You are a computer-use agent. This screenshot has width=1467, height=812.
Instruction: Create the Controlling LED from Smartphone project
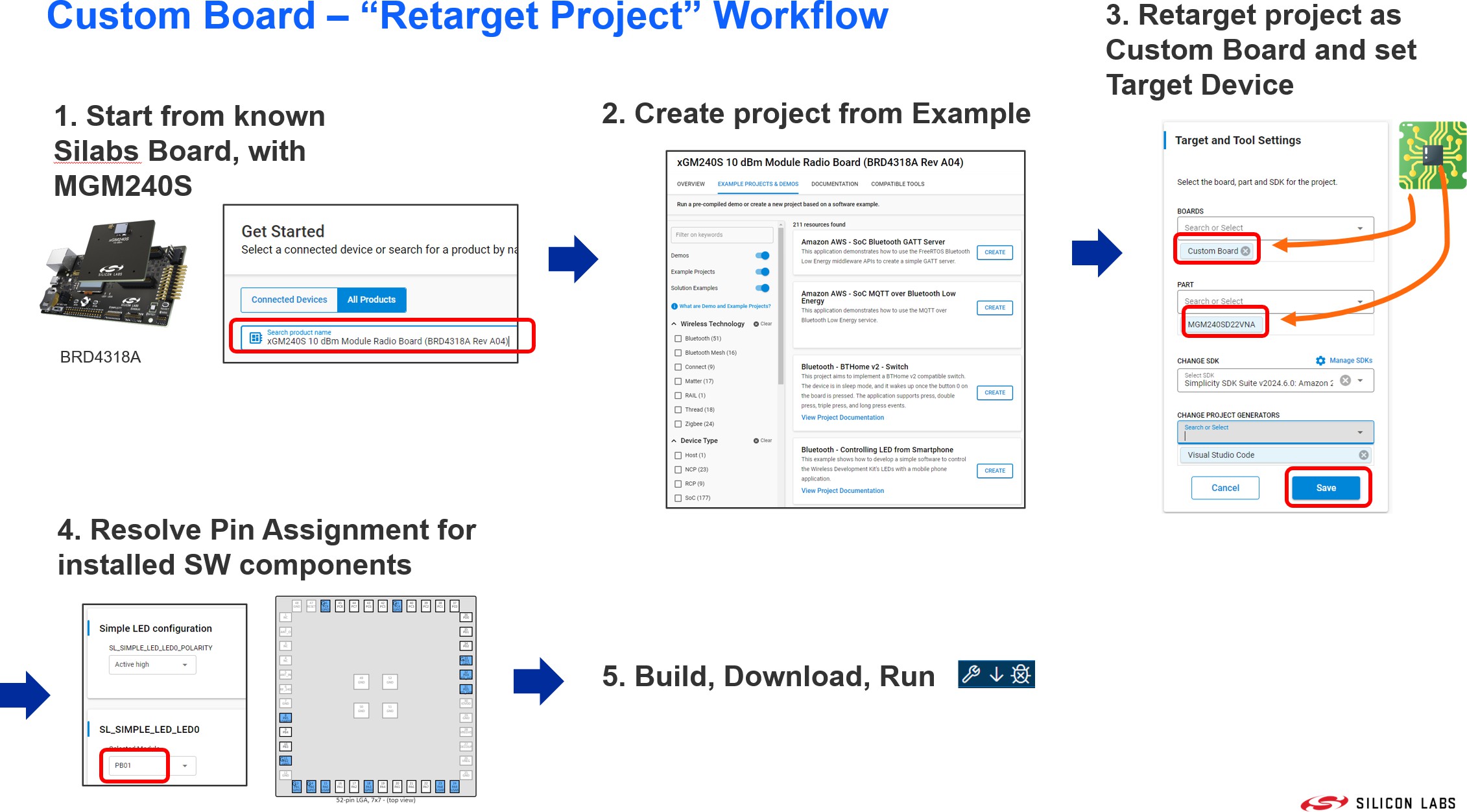pyautogui.click(x=995, y=471)
